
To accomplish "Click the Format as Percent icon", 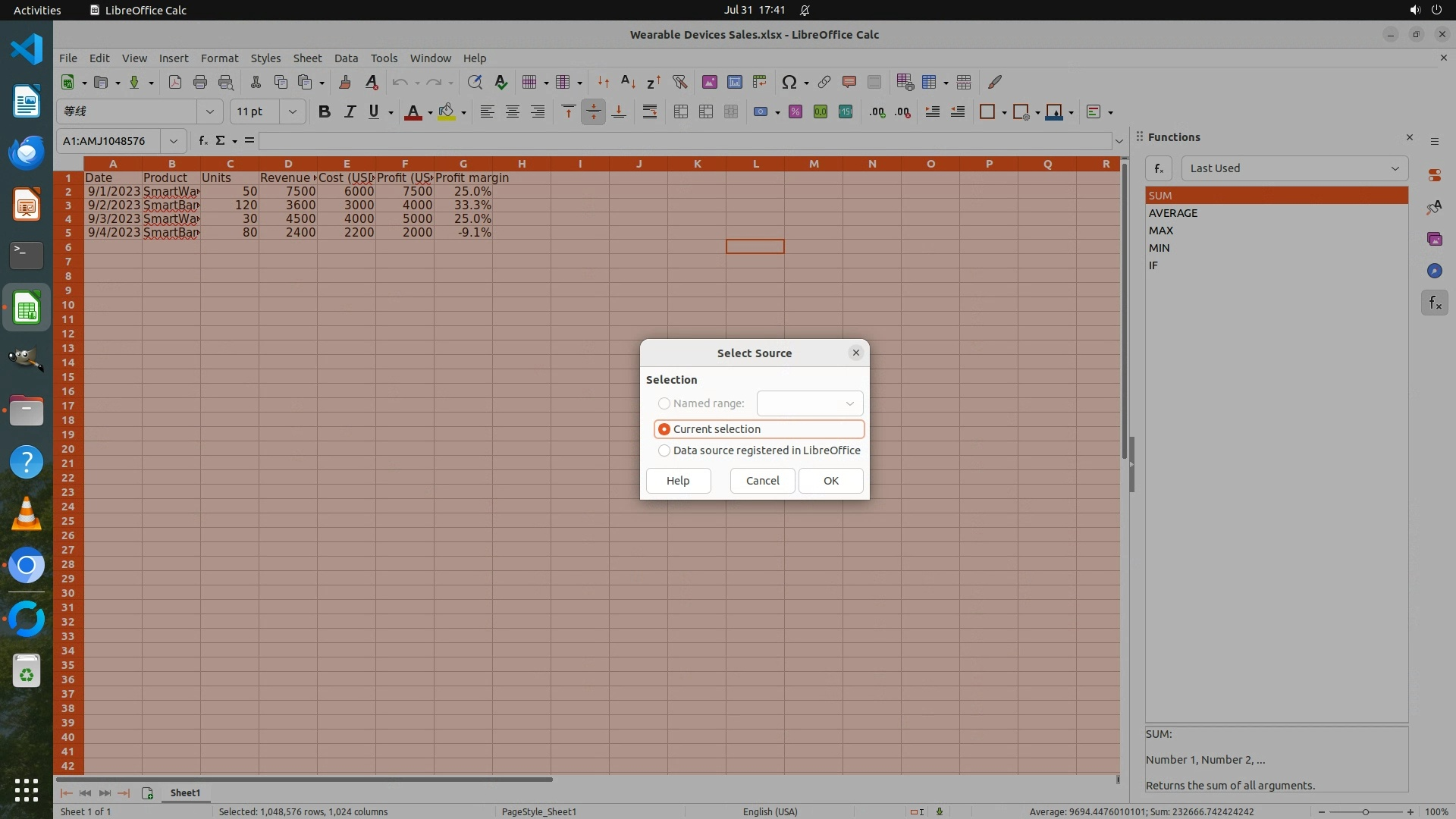I will pos(795,112).
